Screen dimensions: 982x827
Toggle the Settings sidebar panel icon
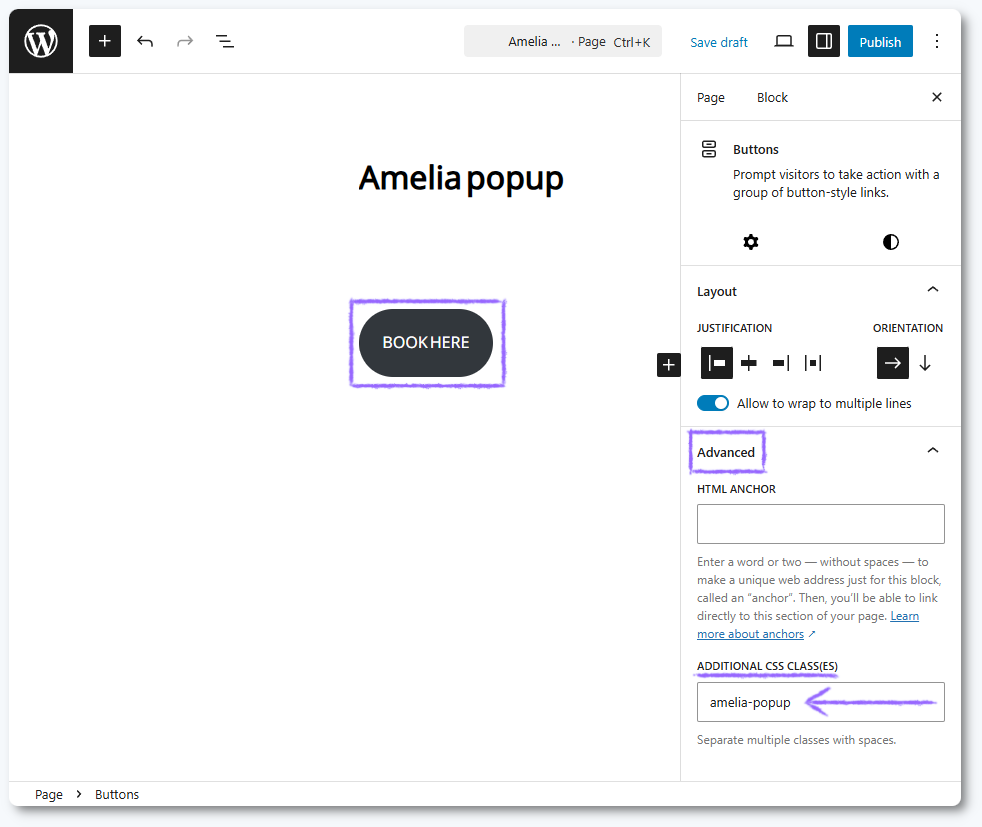click(824, 42)
